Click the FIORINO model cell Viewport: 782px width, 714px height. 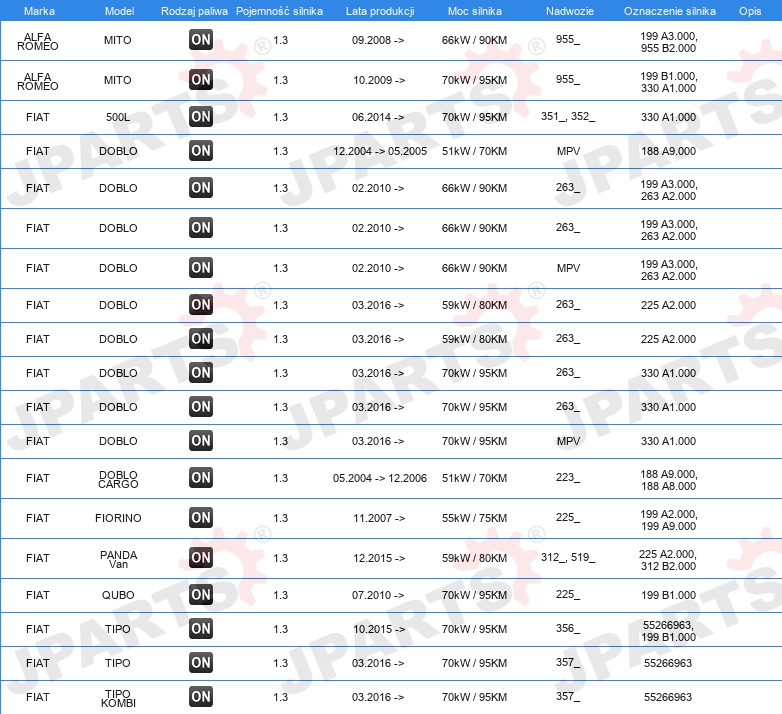point(118,518)
